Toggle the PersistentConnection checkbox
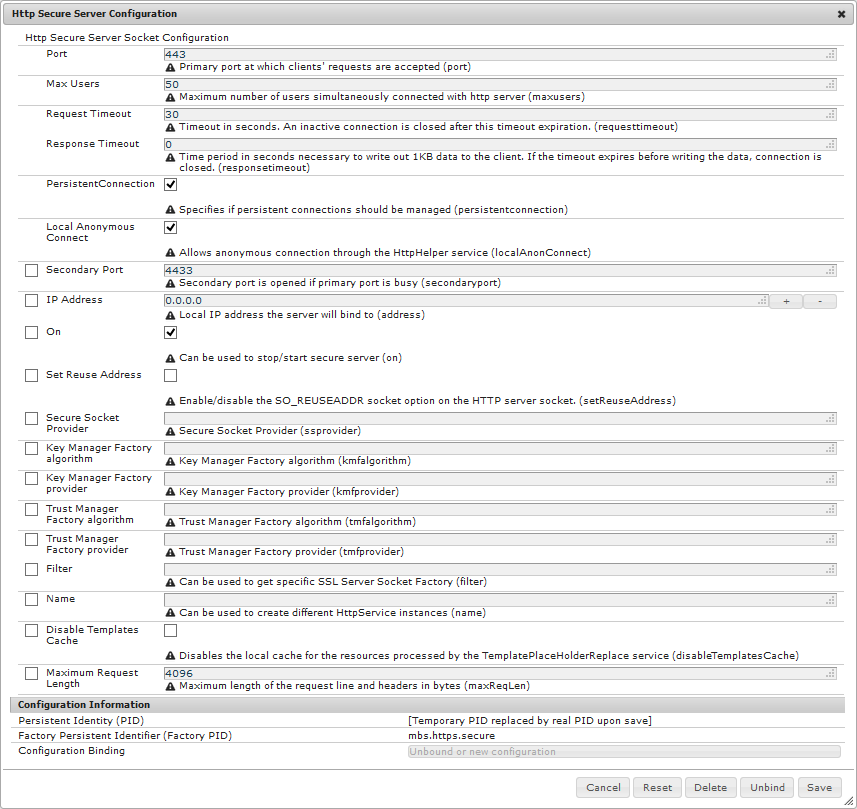The height and width of the screenshot is (809, 857). click(171, 185)
